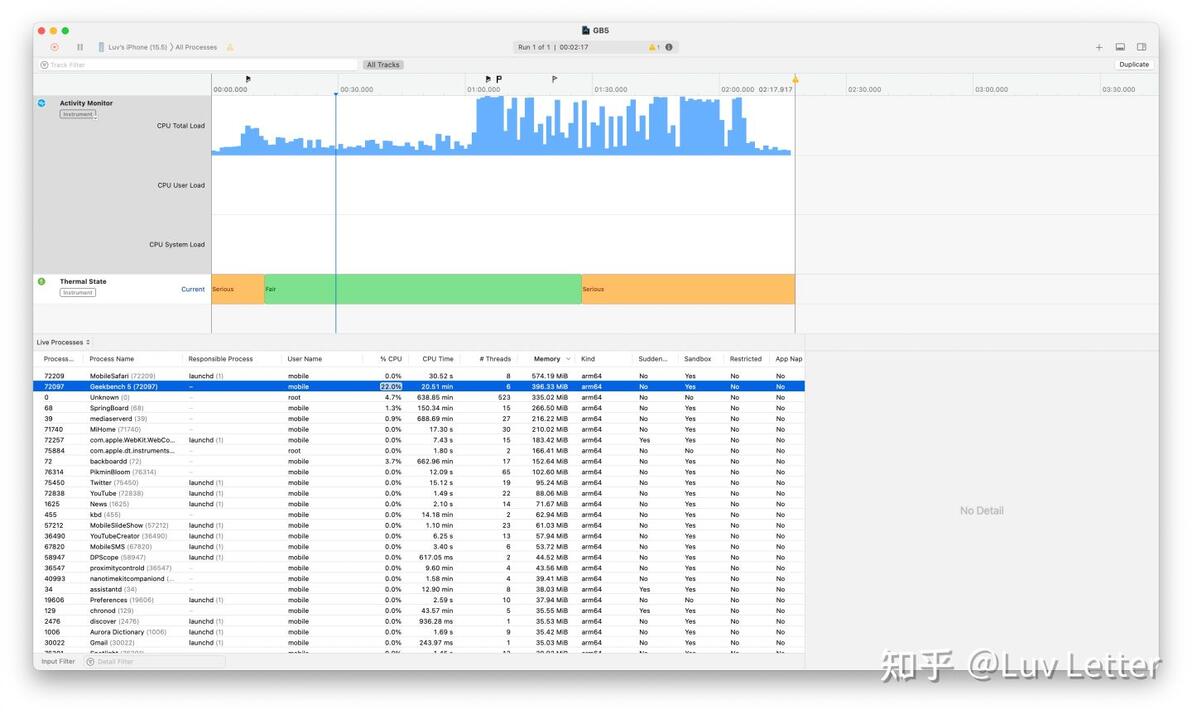This screenshot has height=714, width=1192.
Task: Select the Geekbench 5 (72097) row
Action: pyautogui.click(x=419, y=386)
